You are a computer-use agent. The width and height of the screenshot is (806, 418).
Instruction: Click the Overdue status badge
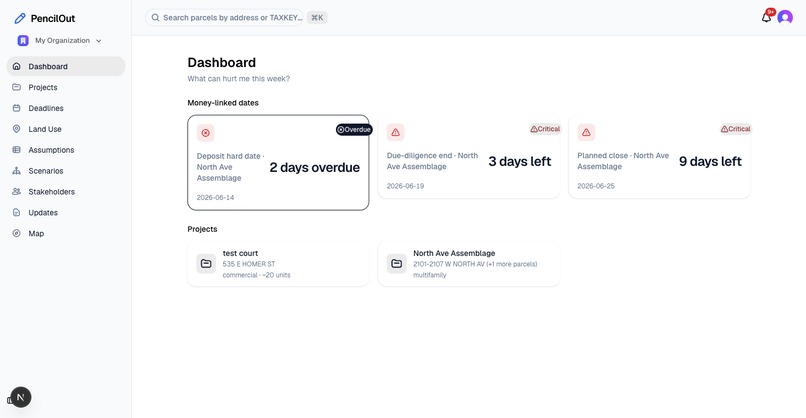click(354, 130)
